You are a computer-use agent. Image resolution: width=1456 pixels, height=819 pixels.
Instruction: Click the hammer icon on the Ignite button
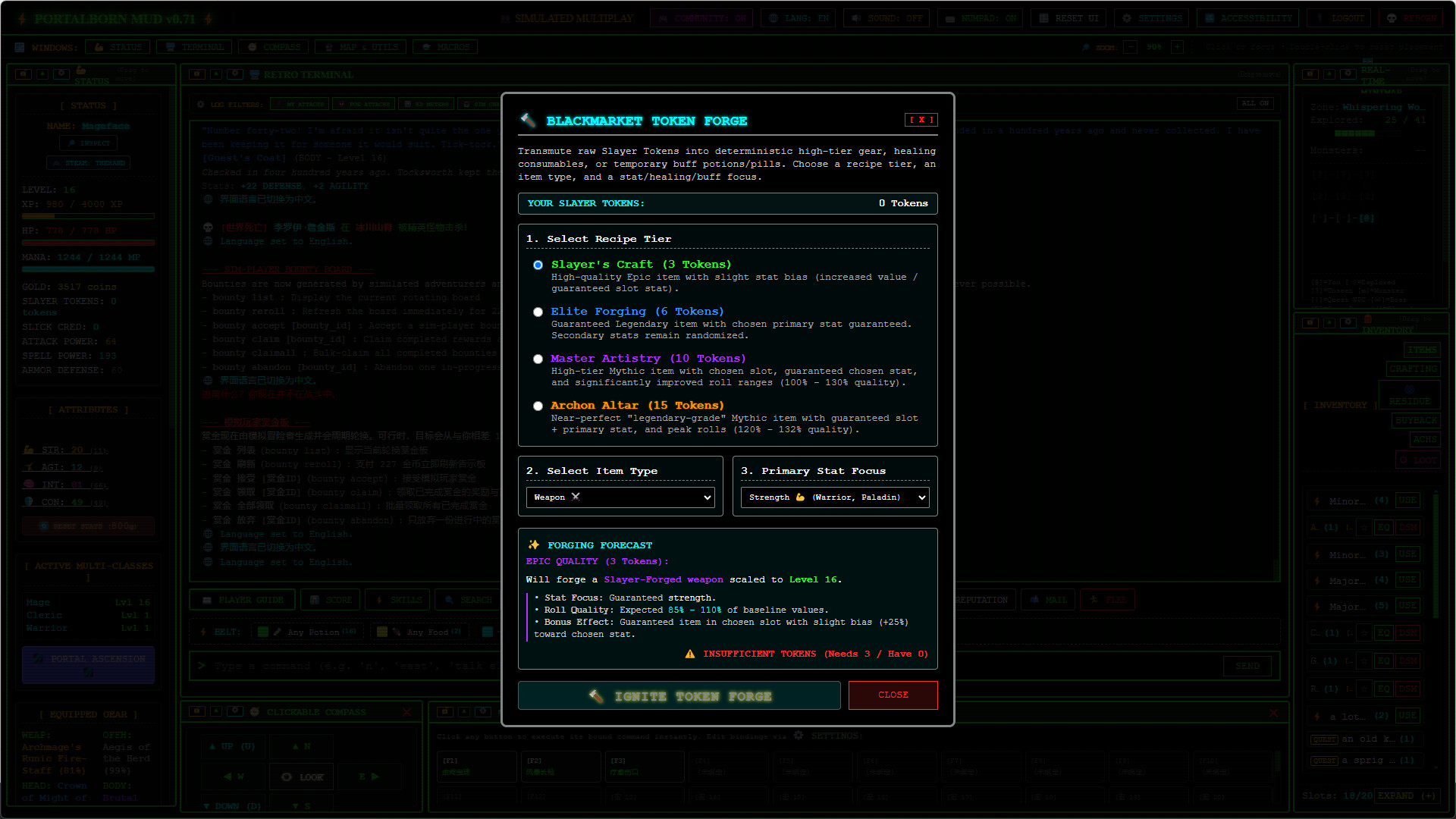(596, 695)
